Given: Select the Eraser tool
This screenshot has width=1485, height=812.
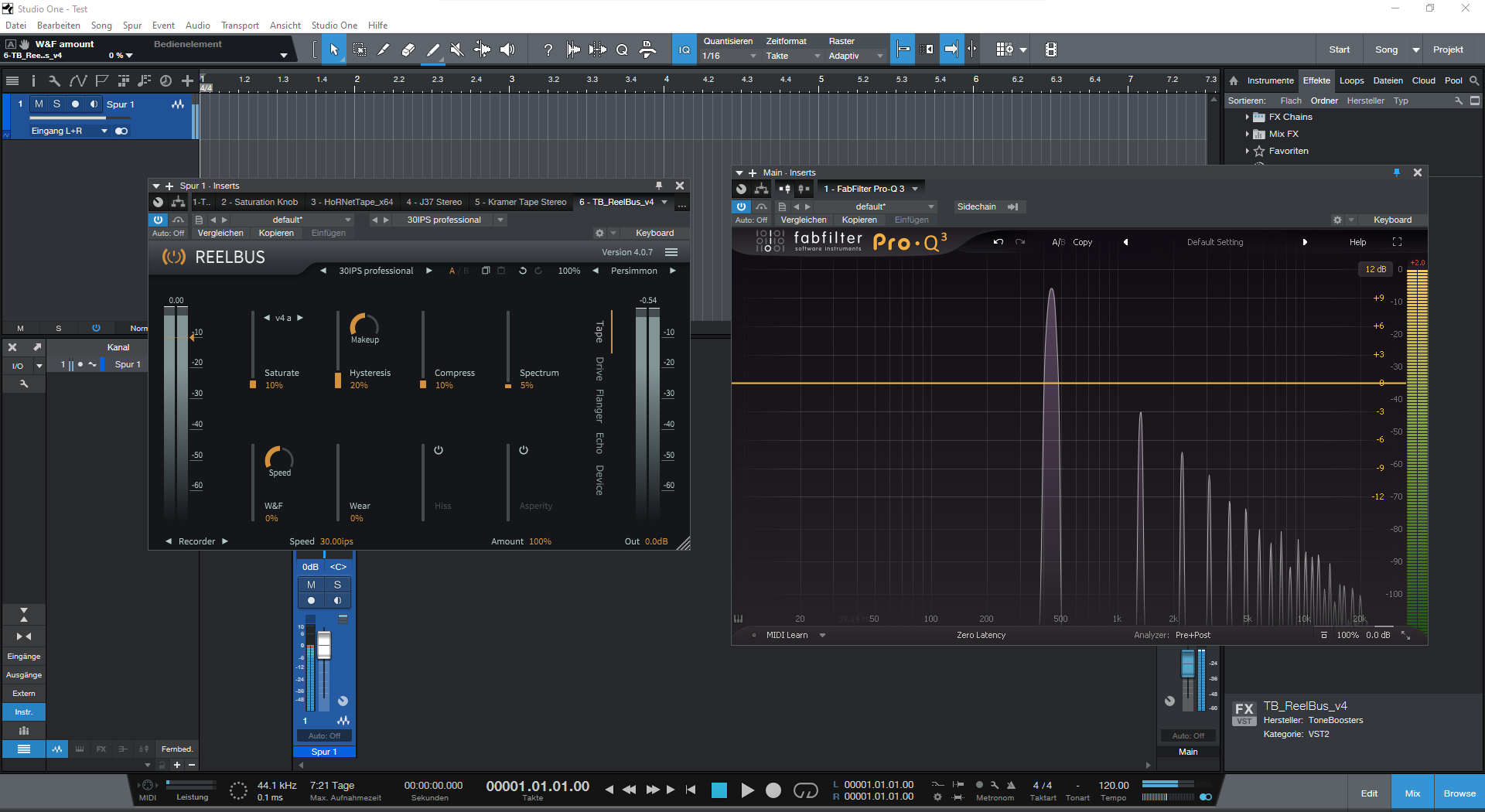Looking at the screenshot, I should (408, 49).
